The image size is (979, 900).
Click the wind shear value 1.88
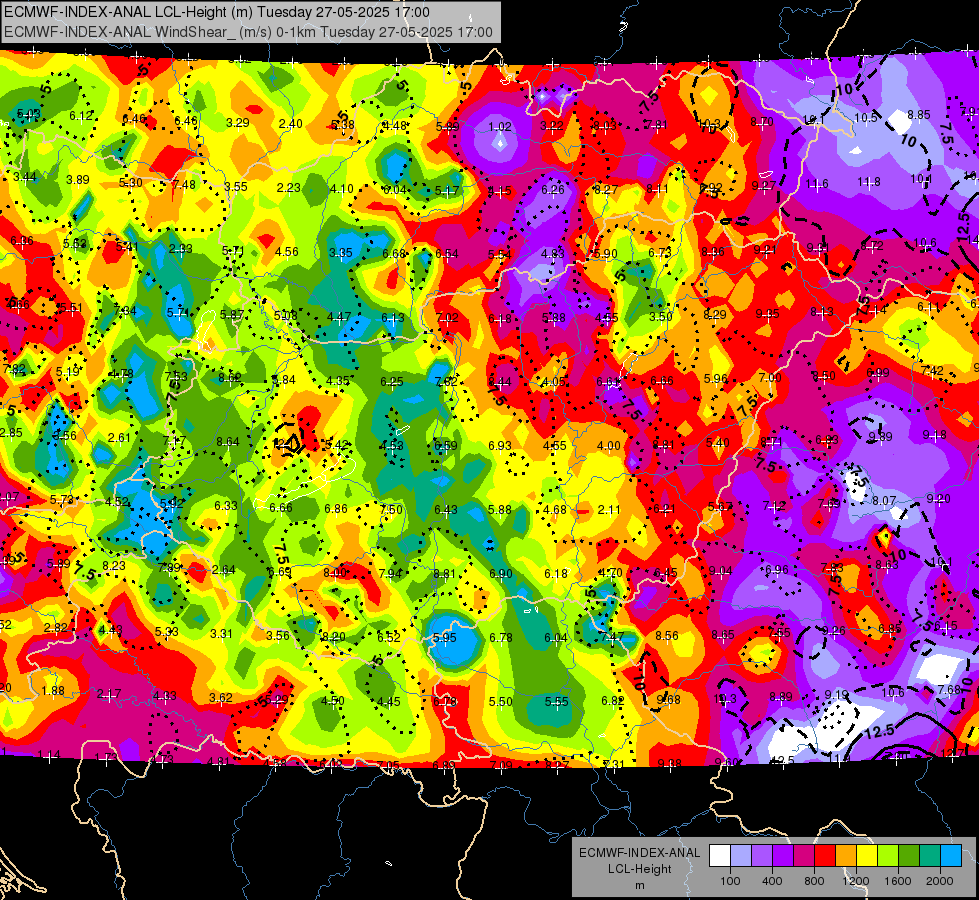pos(53,691)
